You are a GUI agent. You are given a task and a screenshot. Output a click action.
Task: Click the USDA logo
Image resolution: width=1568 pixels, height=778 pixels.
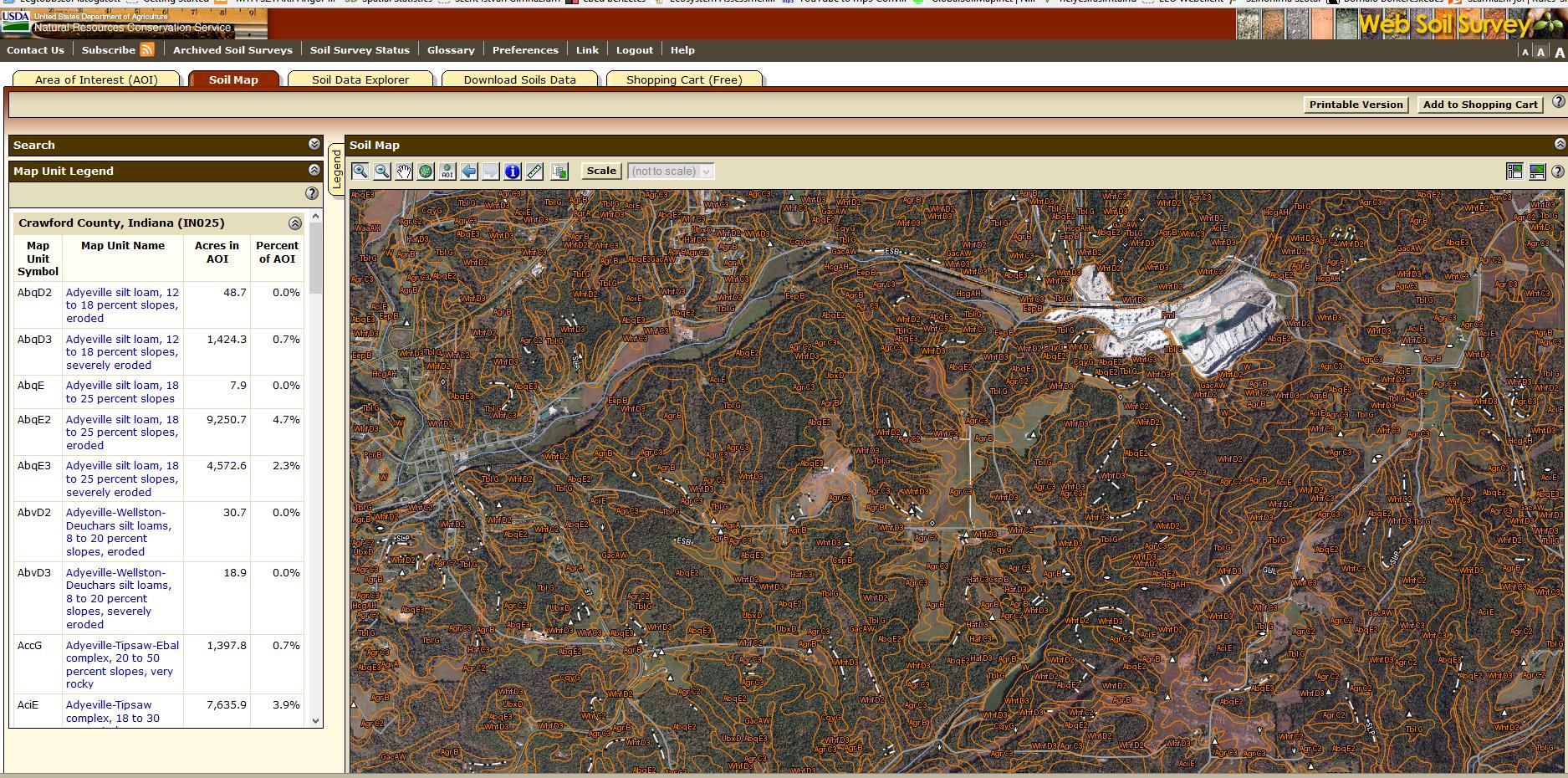click(15, 21)
